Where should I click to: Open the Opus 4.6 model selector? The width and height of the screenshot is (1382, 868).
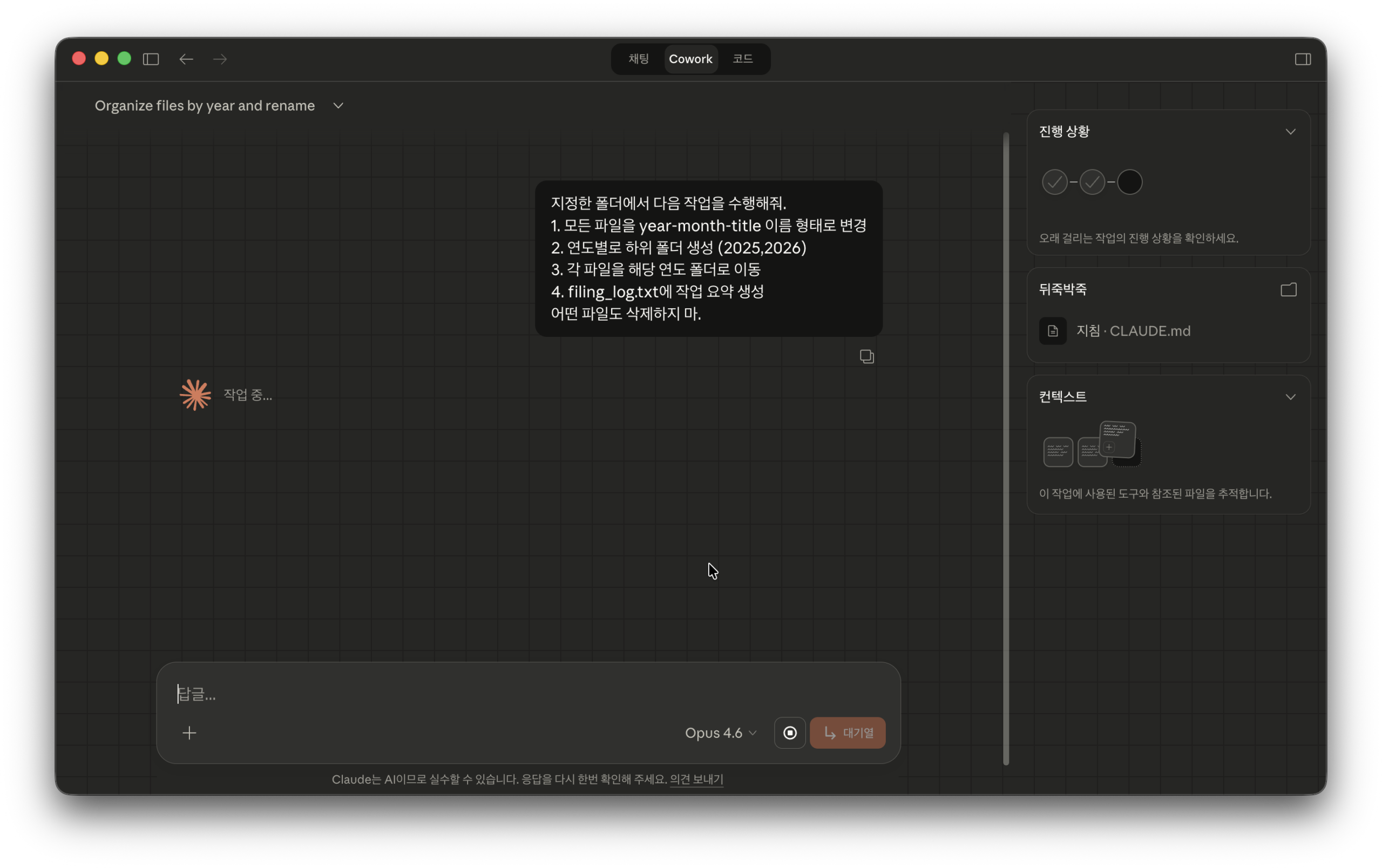(720, 733)
